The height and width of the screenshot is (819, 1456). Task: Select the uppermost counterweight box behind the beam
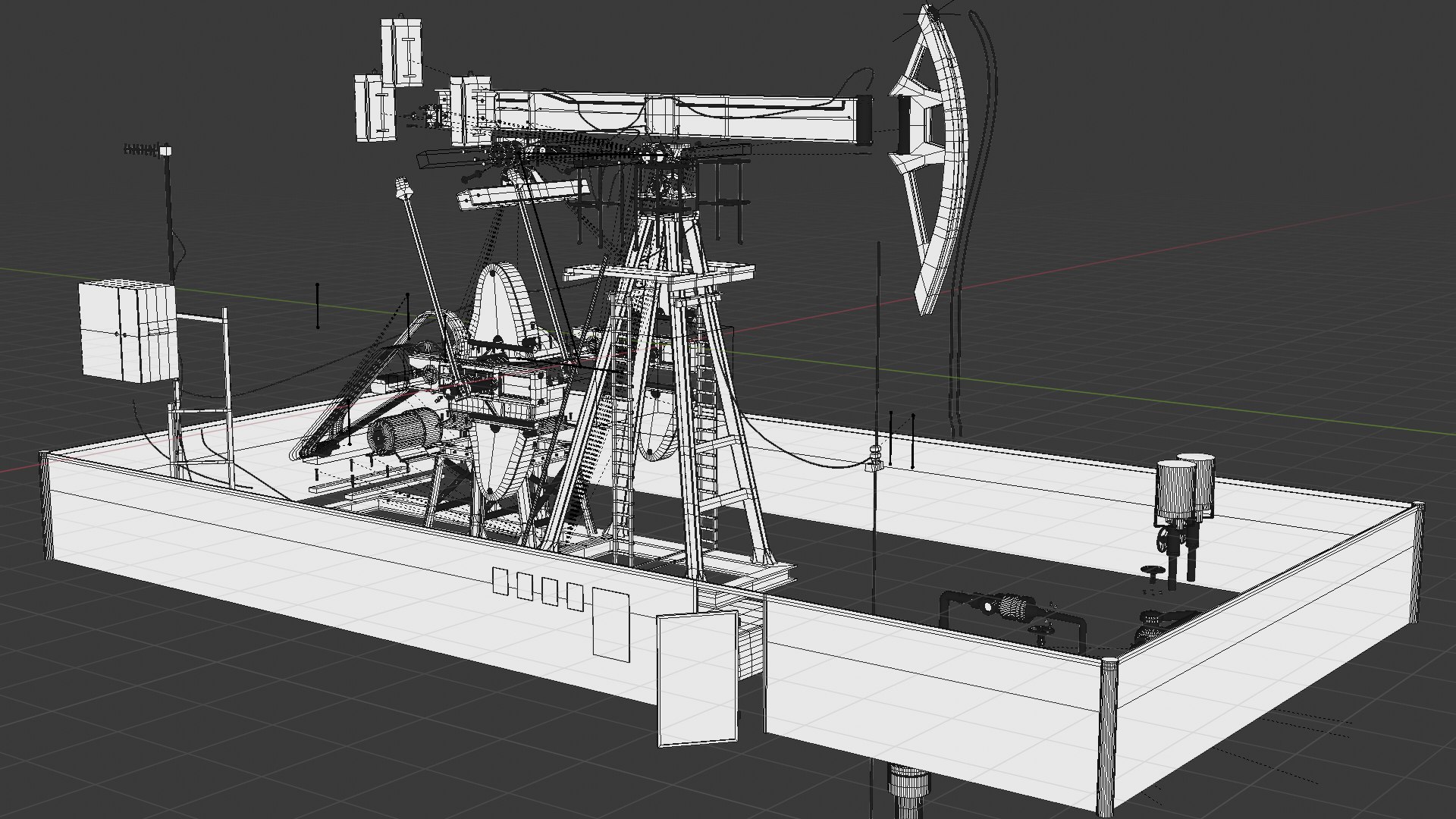pyautogui.click(x=402, y=51)
